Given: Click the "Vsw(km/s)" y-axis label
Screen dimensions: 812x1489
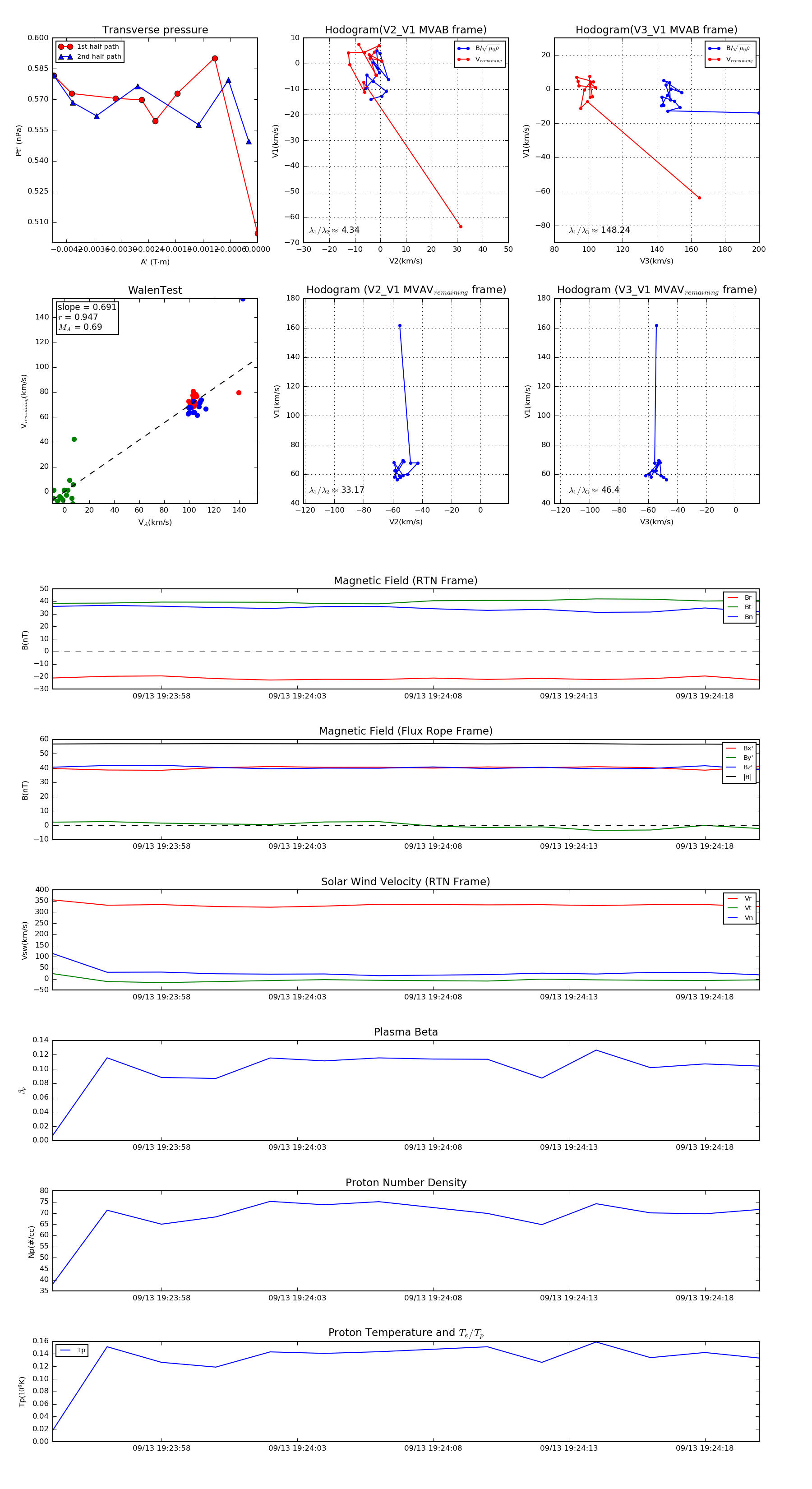Looking at the screenshot, I should tap(24, 940).
